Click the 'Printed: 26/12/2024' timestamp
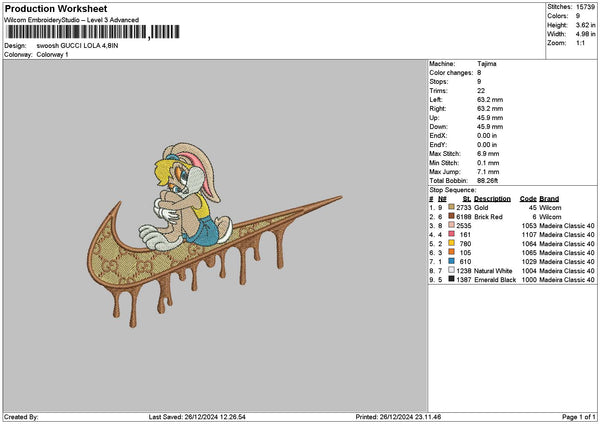 click(x=398, y=417)
